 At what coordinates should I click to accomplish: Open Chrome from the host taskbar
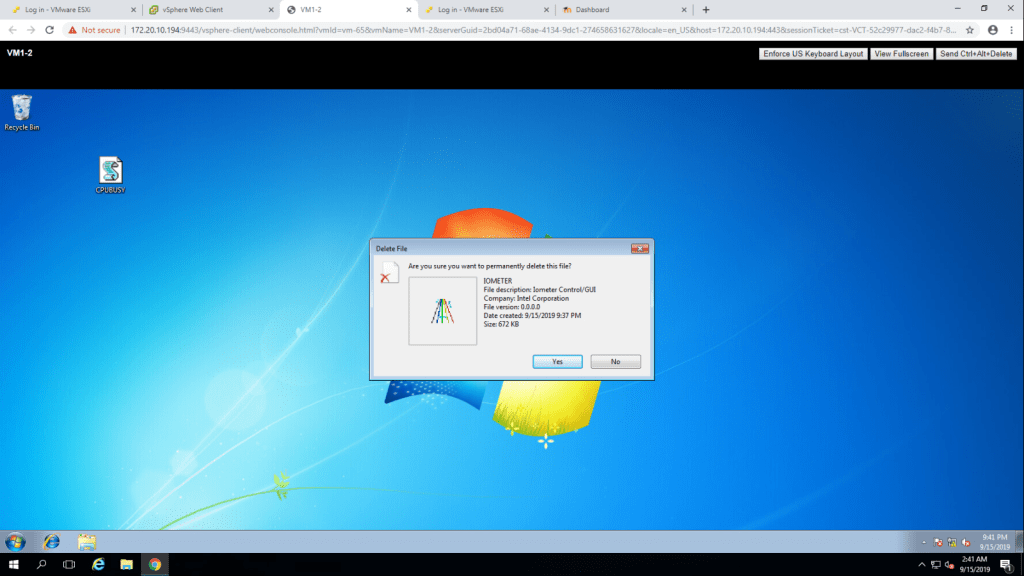click(154, 565)
